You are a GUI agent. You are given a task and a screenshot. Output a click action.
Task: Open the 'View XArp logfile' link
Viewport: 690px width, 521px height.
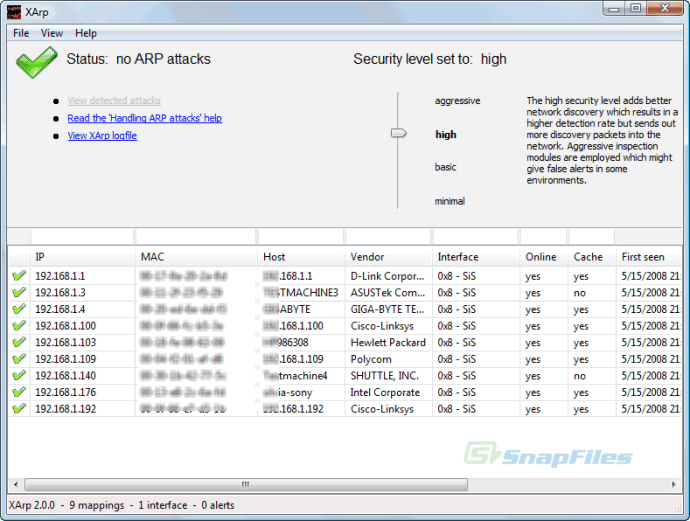[x=102, y=136]
